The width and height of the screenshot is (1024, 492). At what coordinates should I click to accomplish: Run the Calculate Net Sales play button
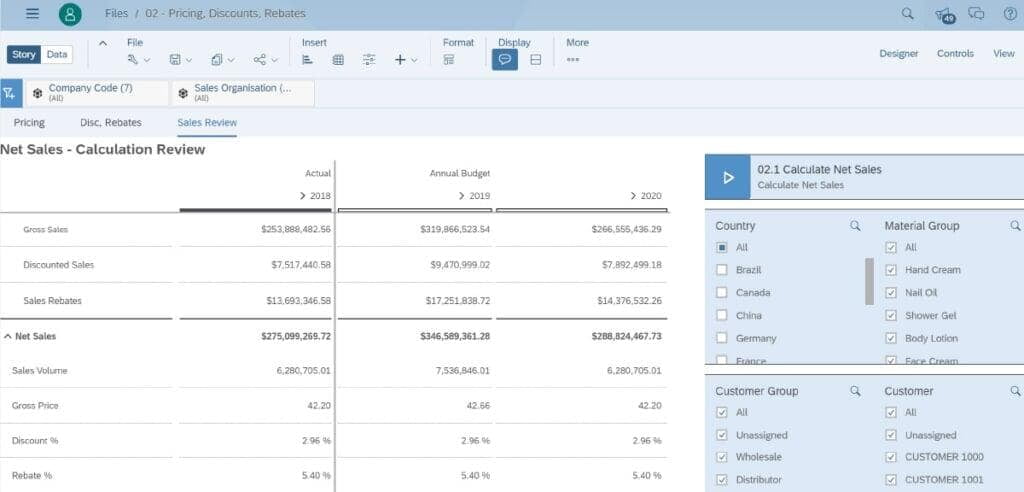pos(728,177)
